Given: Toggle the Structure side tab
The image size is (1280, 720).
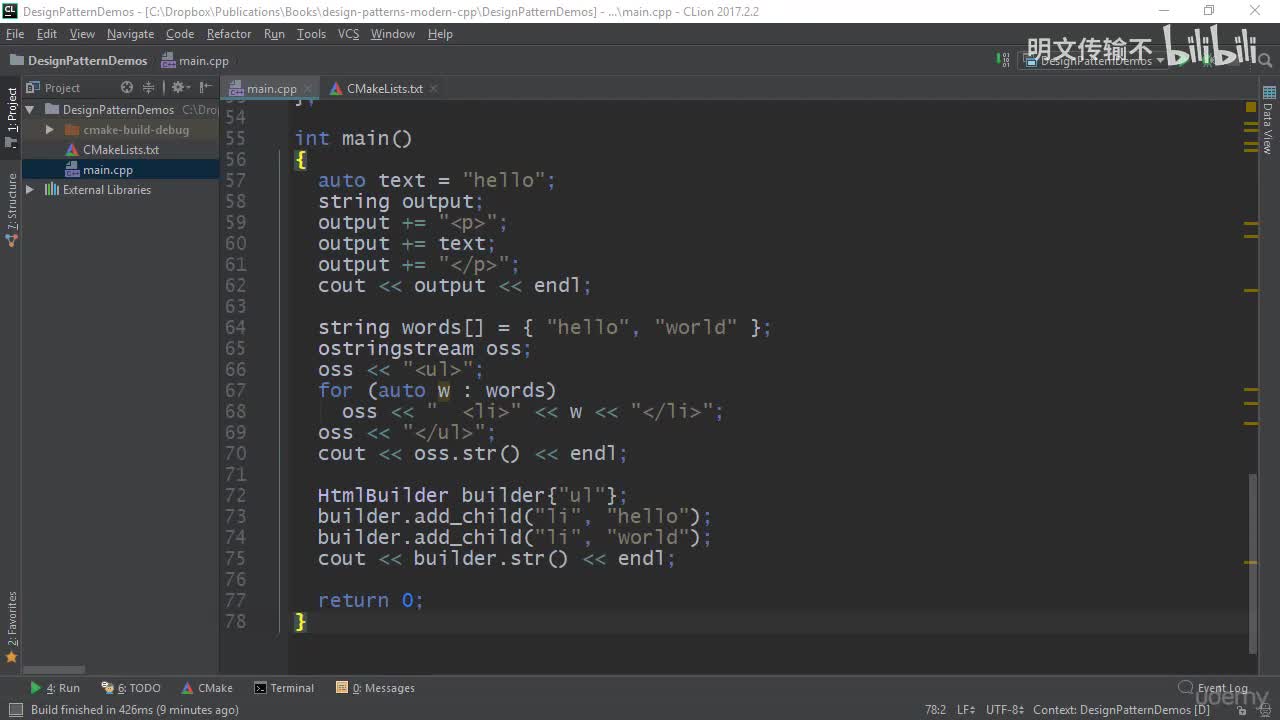Looking at the screenshot, I should pyautogui.click(x=12, y=210).
